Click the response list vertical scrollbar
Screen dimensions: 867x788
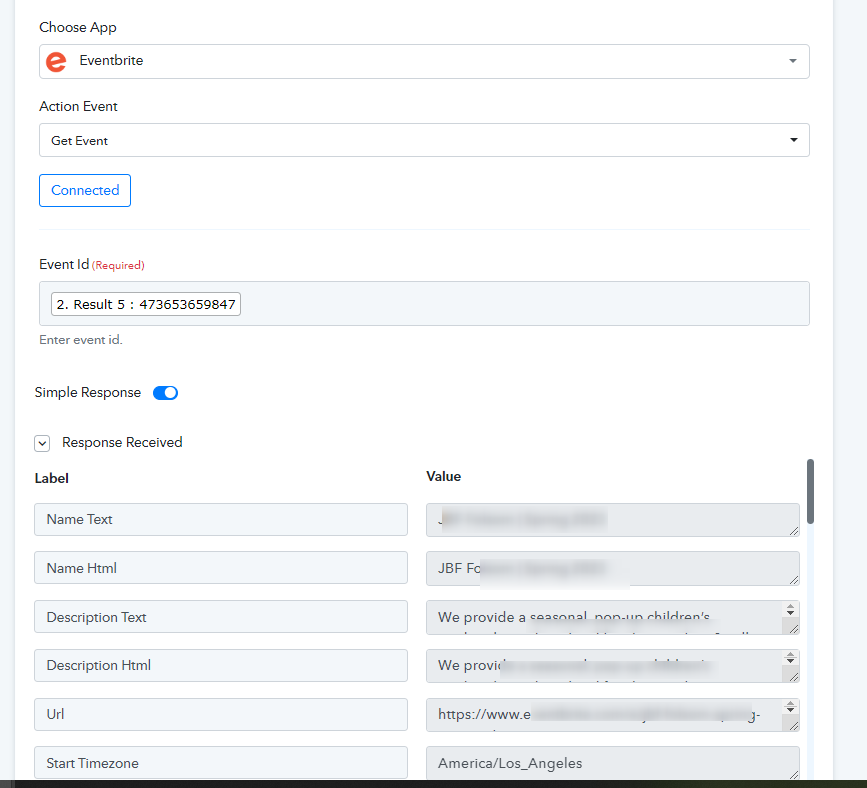[x=810, y=491]
